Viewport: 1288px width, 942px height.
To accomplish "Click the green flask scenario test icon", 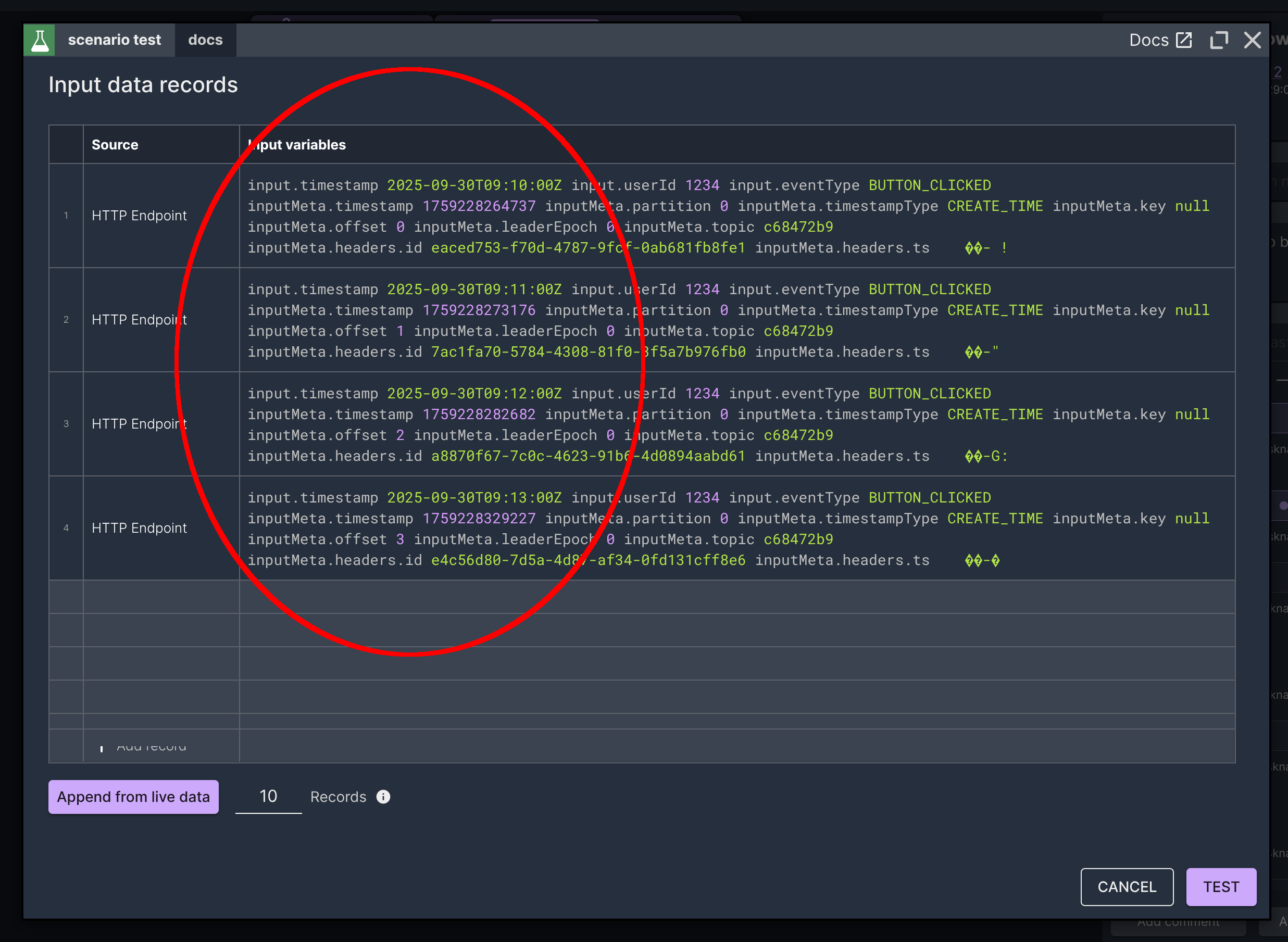I will [x=39, y=40].
